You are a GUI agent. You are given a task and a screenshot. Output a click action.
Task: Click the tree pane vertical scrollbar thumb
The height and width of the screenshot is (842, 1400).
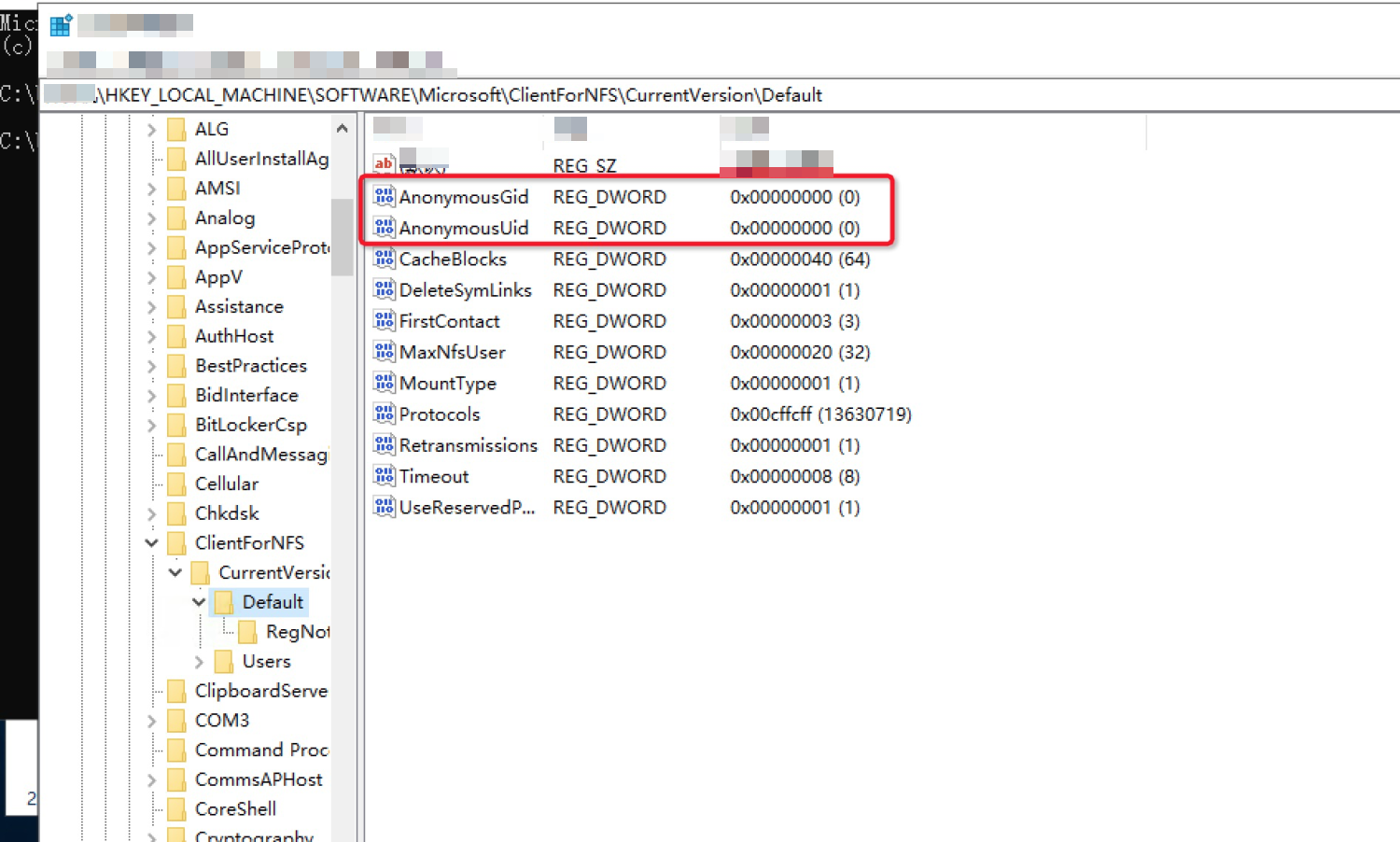click(342, 238)
